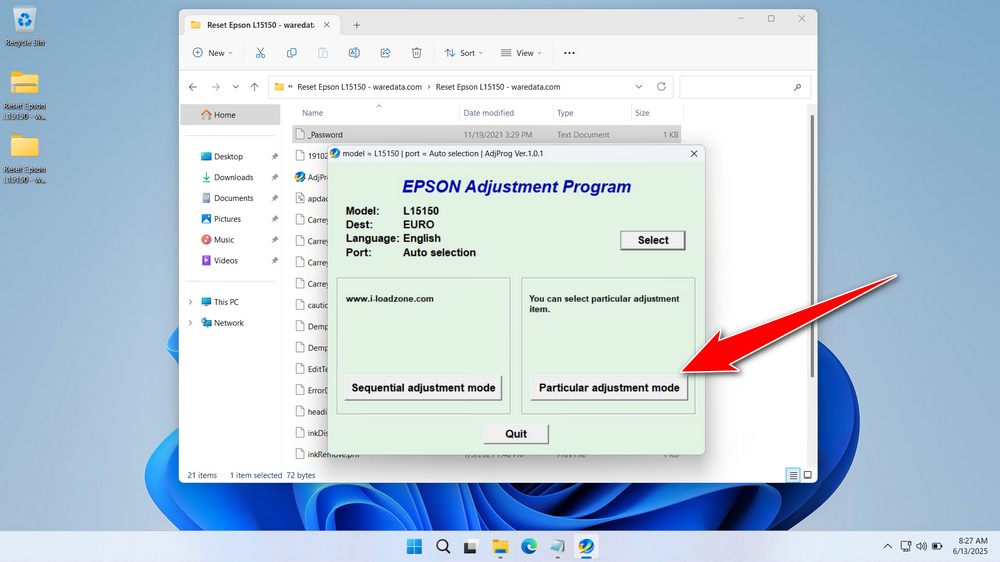Sort by Date modified column header
The height and width of the screenshot is (562, 1000).
[x=506, y=113]
